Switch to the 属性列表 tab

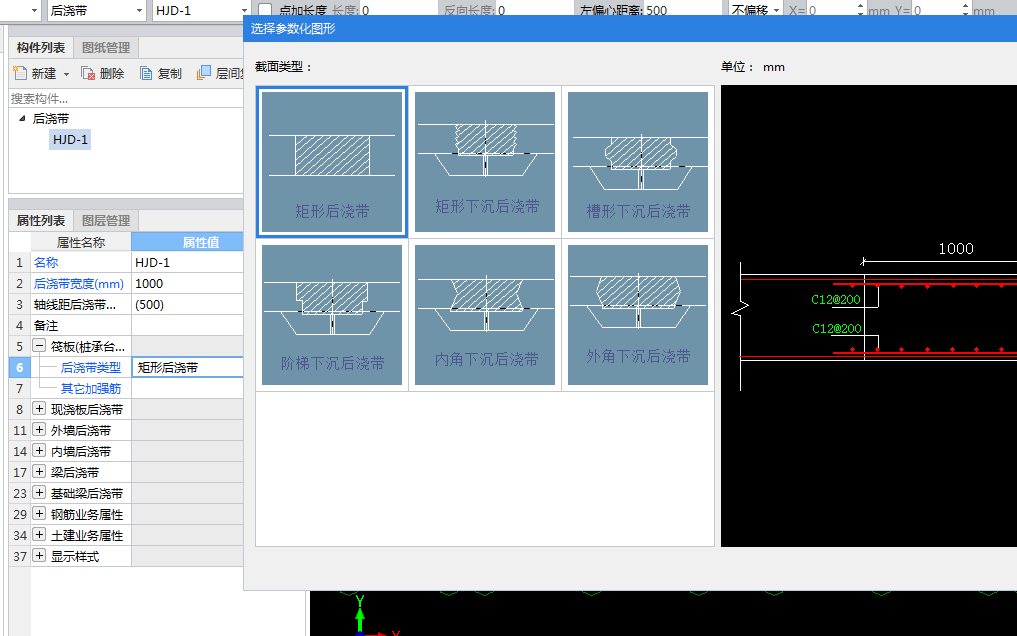click(41, 220)
